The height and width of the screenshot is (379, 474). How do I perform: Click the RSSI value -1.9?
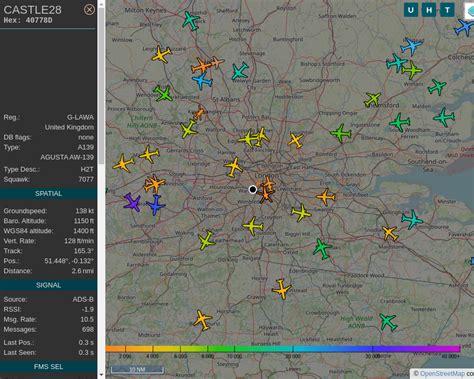[x=88, y=309]
